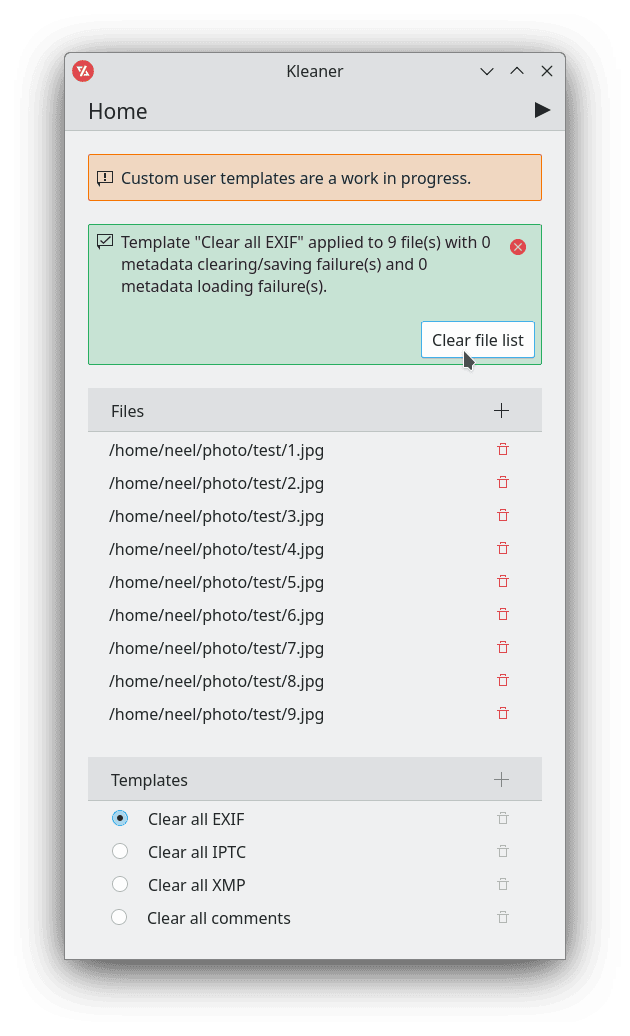Delete 3.jpg from the file list
This screenshot has width=630, height=1036.
click(503, 515)
